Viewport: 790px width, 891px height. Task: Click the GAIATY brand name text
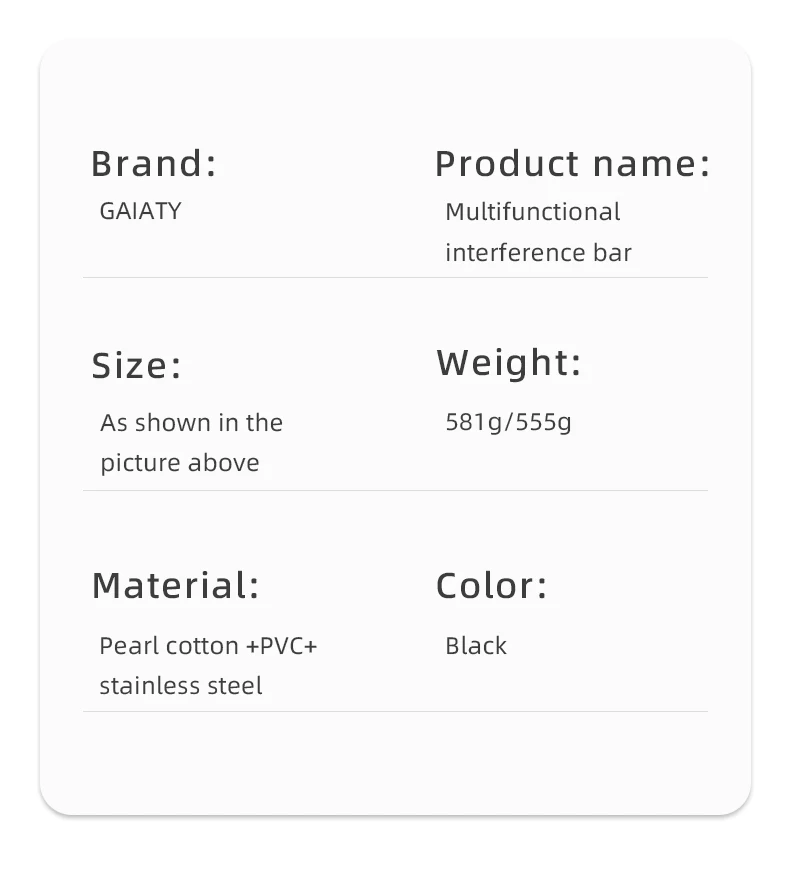point(140,211)
